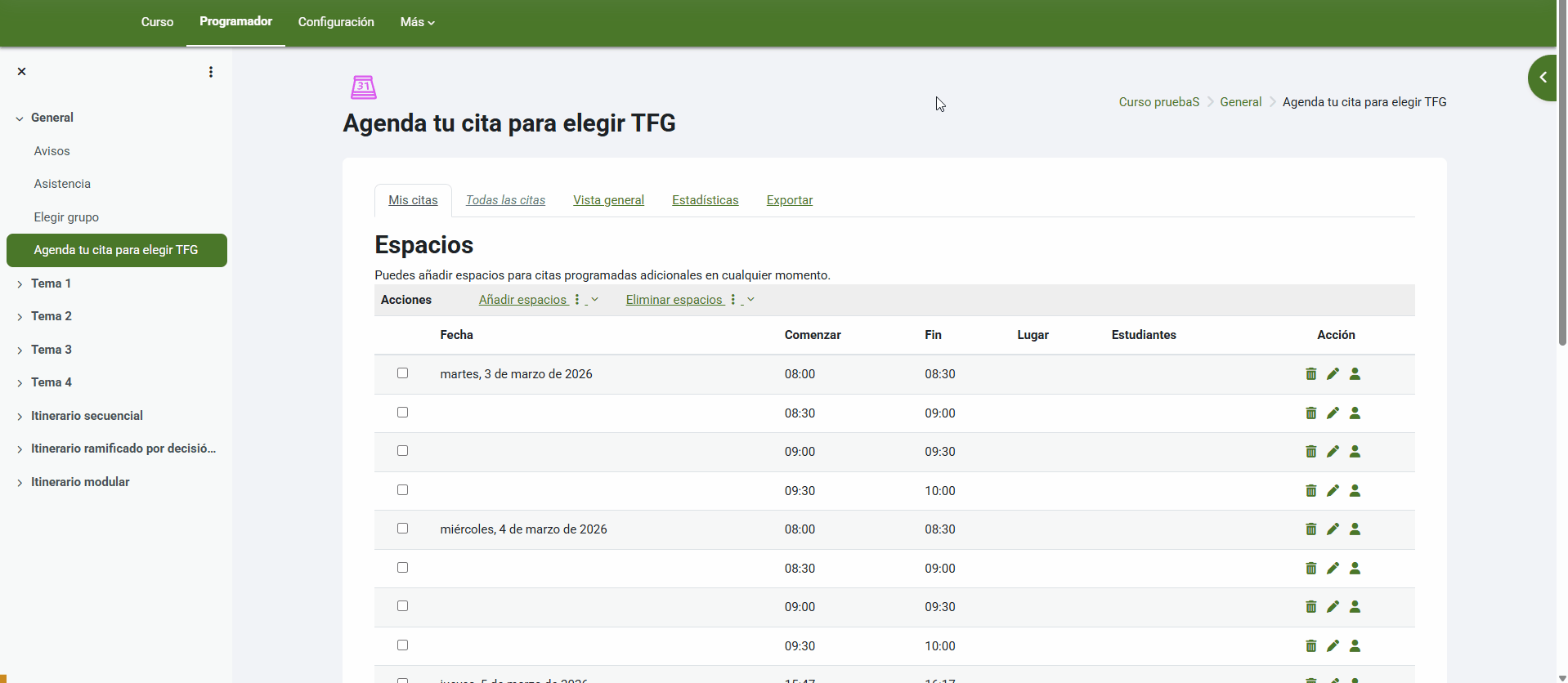Switch to the Todas las citas tab
Viewport: 1568px width, 683px height.
[x=505, y=200]
